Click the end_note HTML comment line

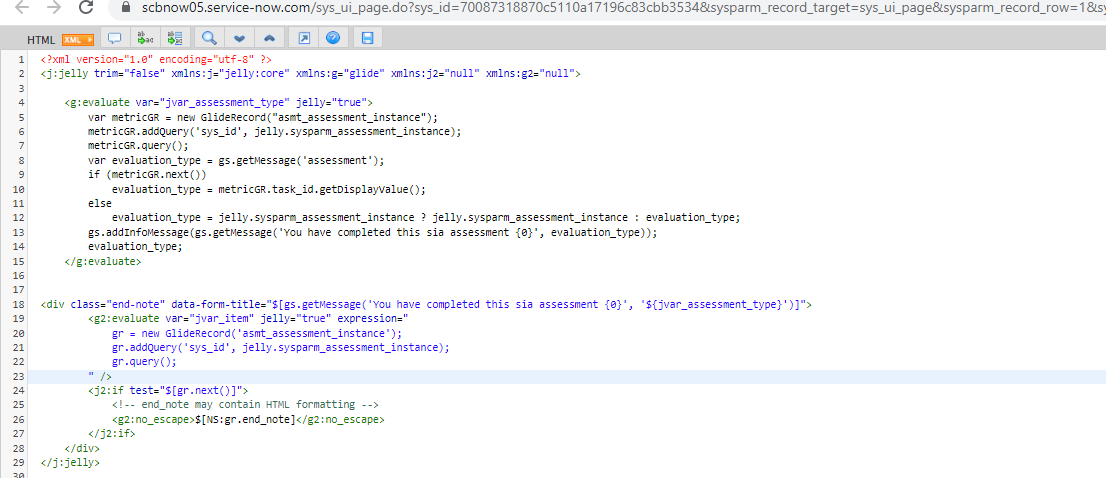(x=245, y=405)
